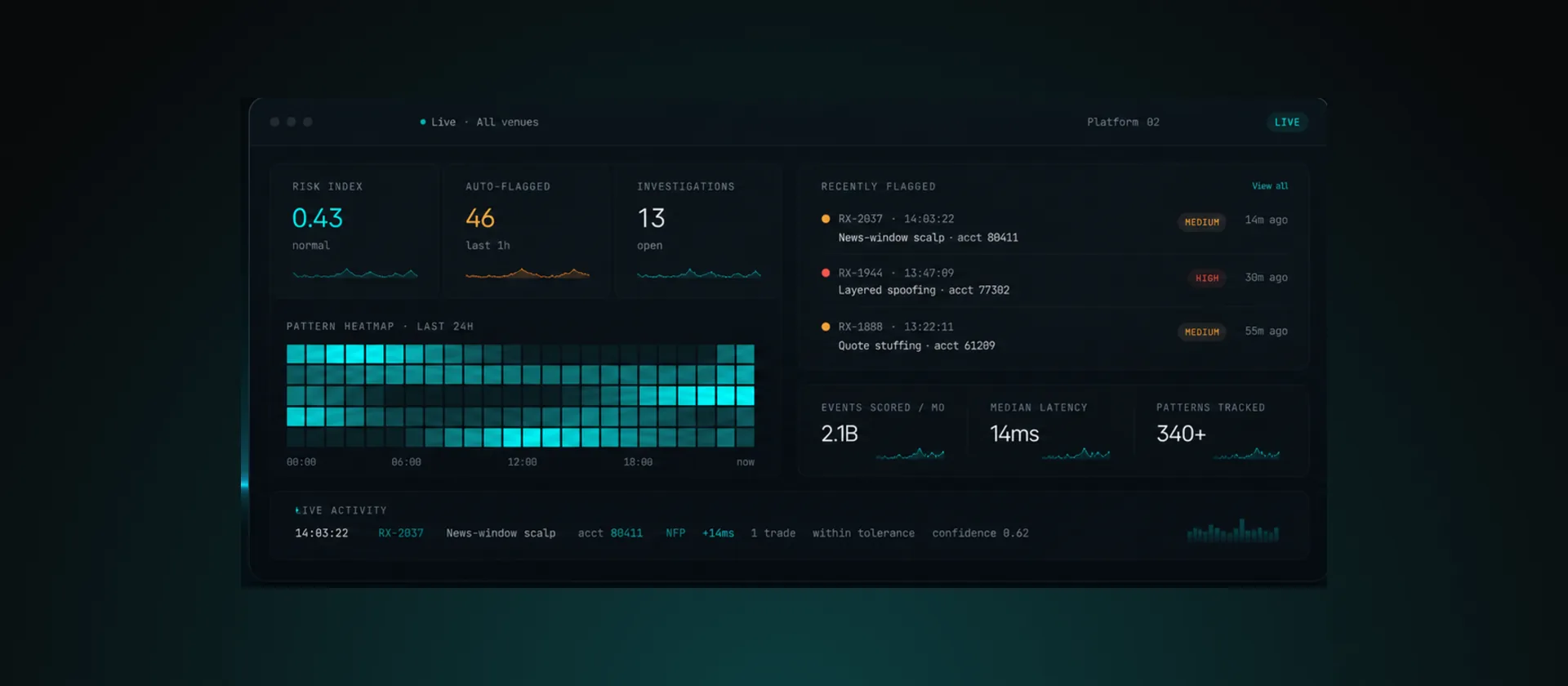Click the Pattern Heatmap · Last 24h title
This screenshot has width=1568, height=686.
coord(380,327)
